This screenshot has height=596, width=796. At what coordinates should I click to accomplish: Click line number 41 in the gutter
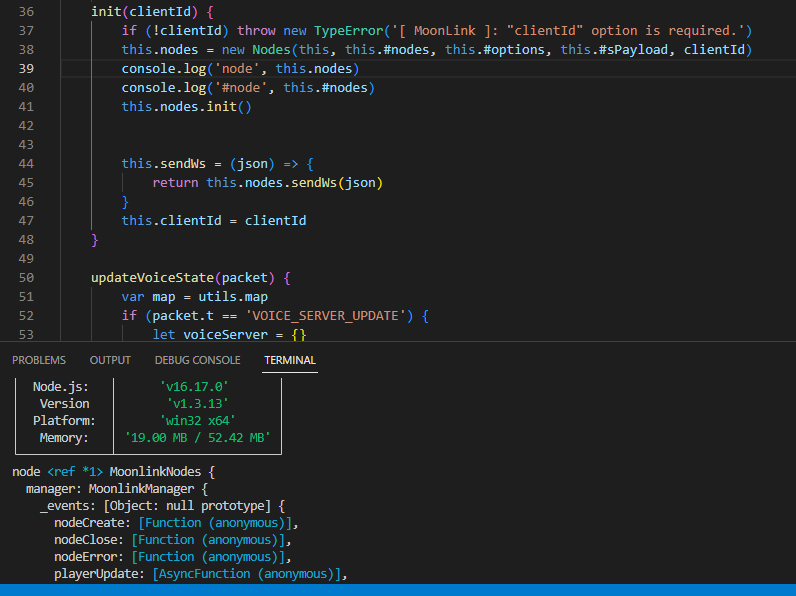pyautogui.click(x=26, y=107)
